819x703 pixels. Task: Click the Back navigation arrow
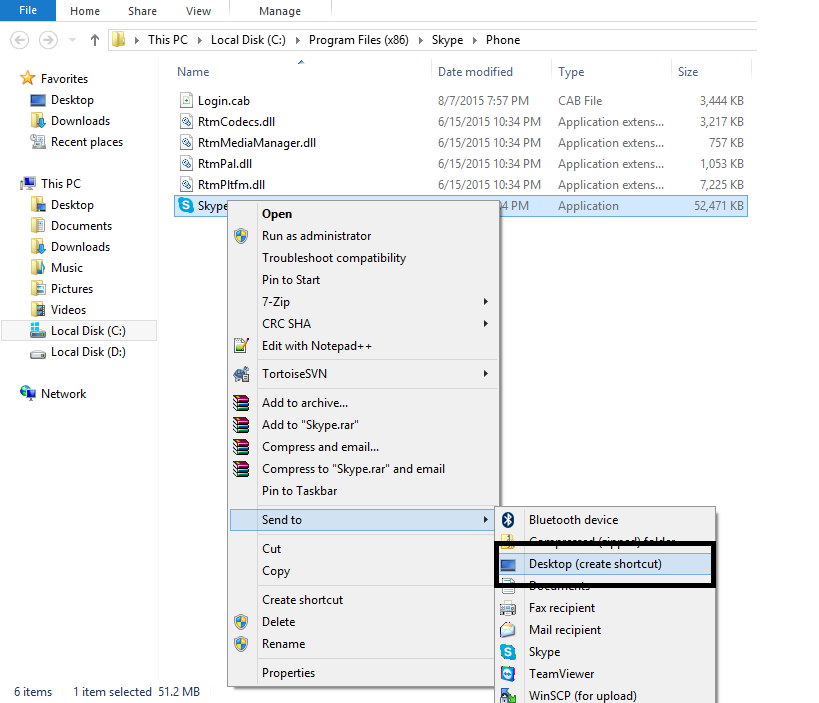click(20, 40)
